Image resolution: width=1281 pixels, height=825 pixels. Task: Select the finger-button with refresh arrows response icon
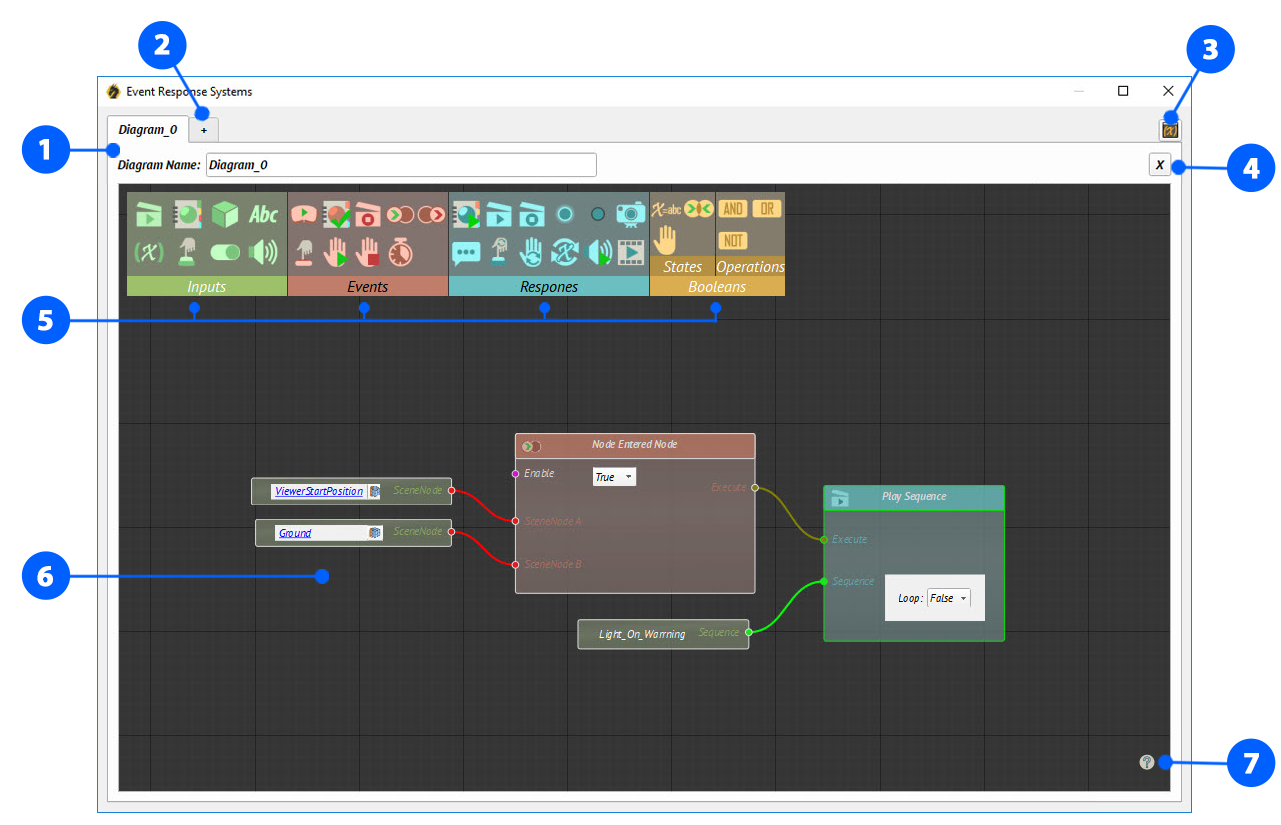tap(499, 253)
